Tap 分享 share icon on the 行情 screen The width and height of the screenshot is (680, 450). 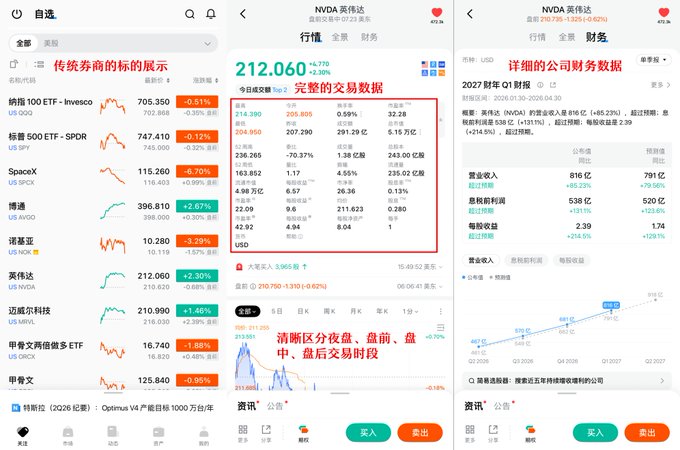[266, 433]
